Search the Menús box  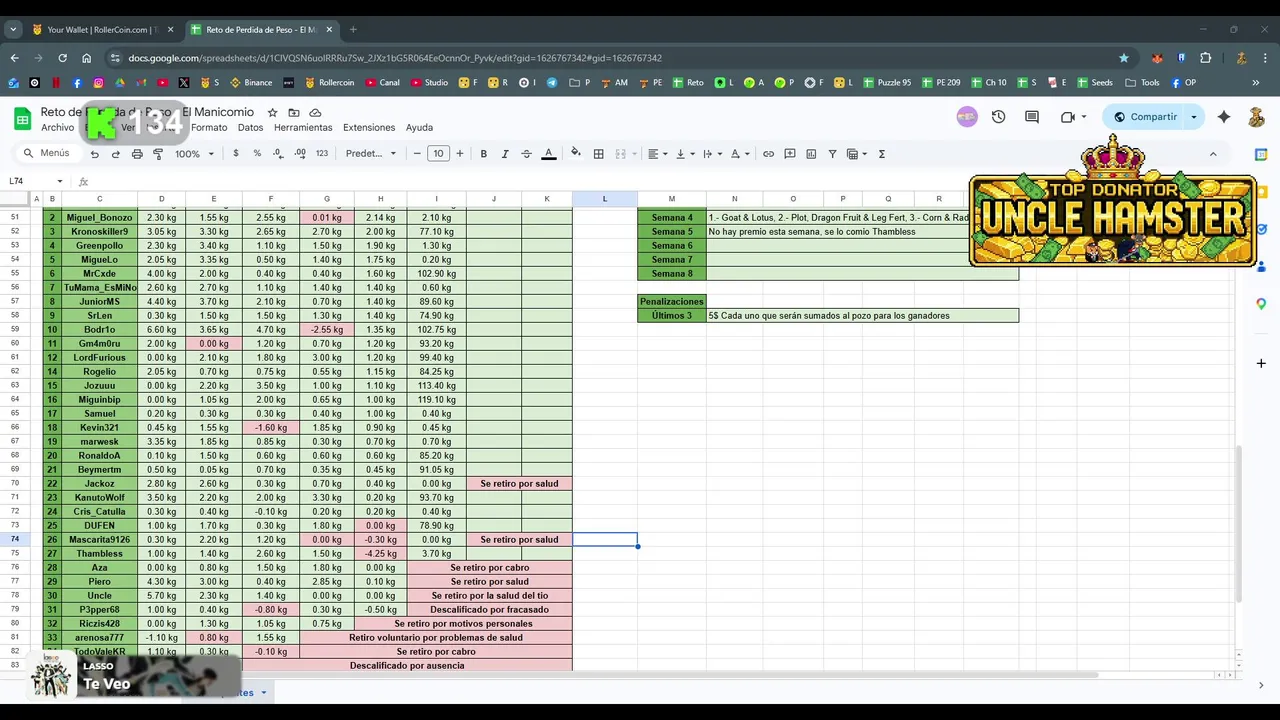click(46, 154)
